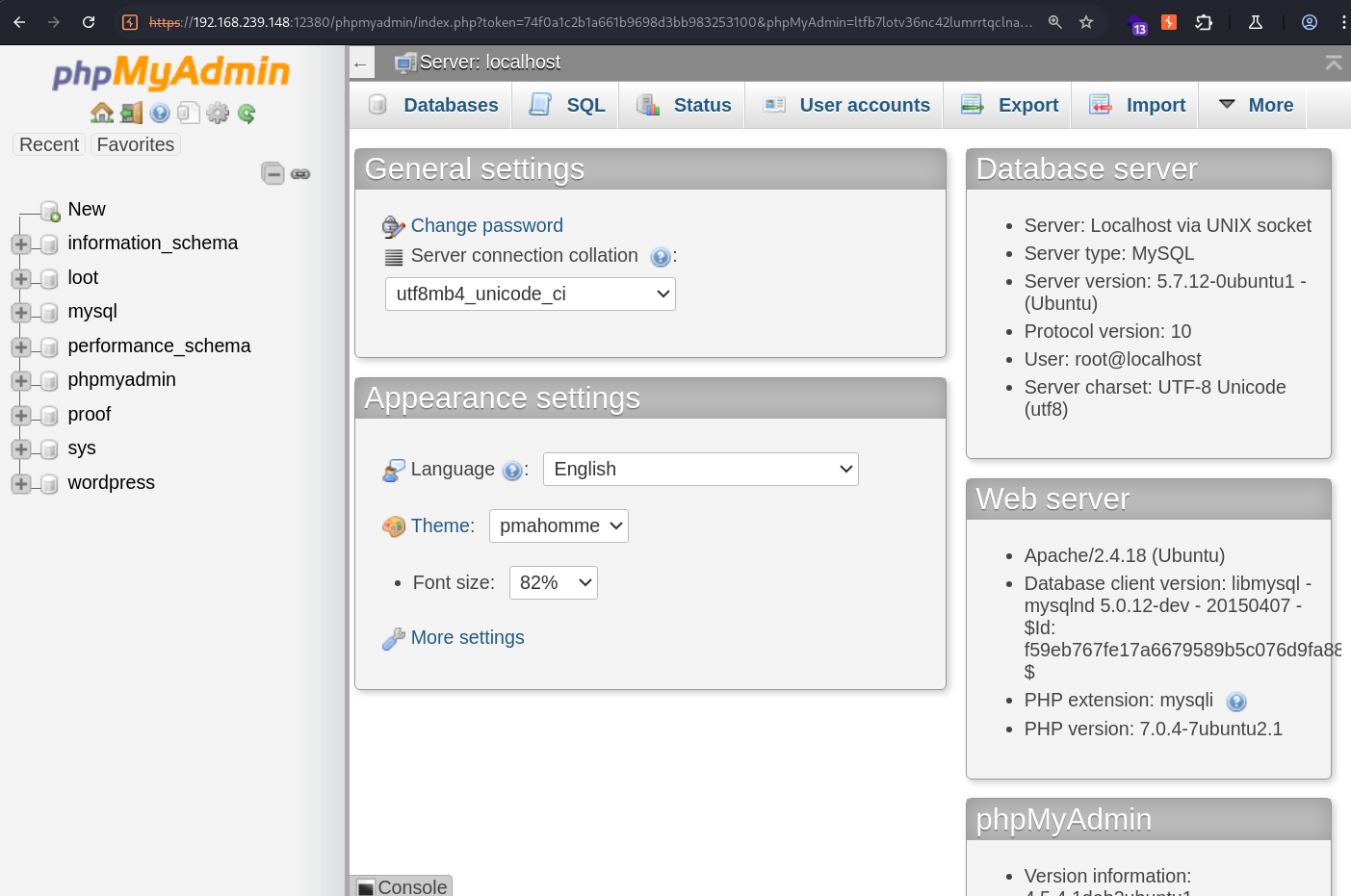The image size is (1351, 896).
Task: Click the wrench icon beside More settings
Action: pos(394,639)
